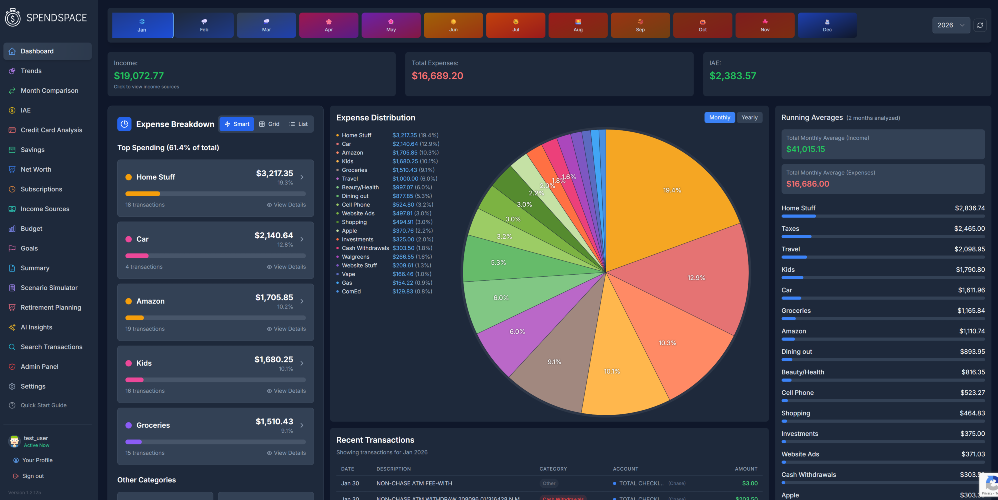Open the 2026 year dropdown
Screen dimensions: 998x500
click(951, 25)
